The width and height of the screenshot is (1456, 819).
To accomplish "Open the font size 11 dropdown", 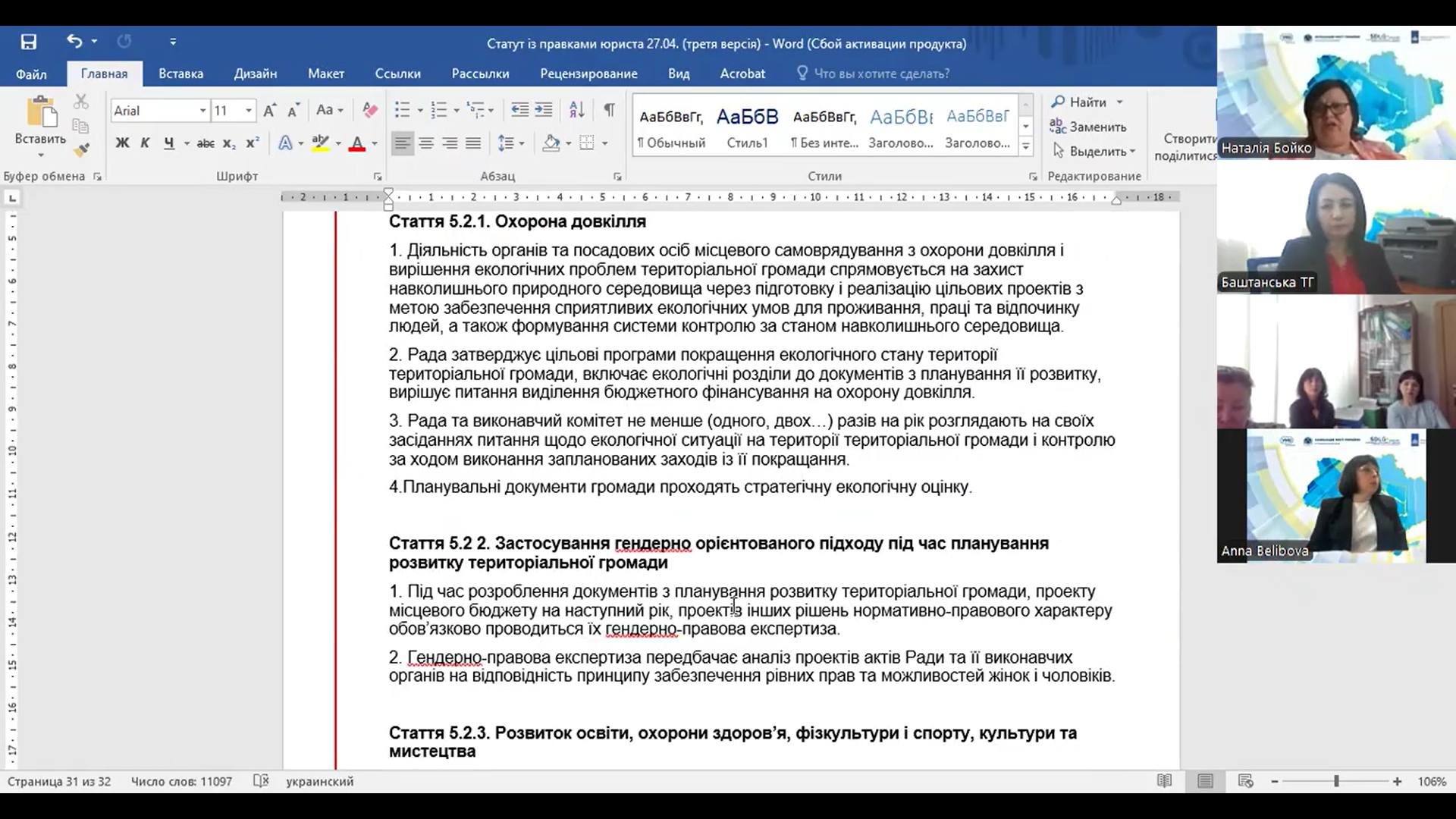I will pos(248,111).
